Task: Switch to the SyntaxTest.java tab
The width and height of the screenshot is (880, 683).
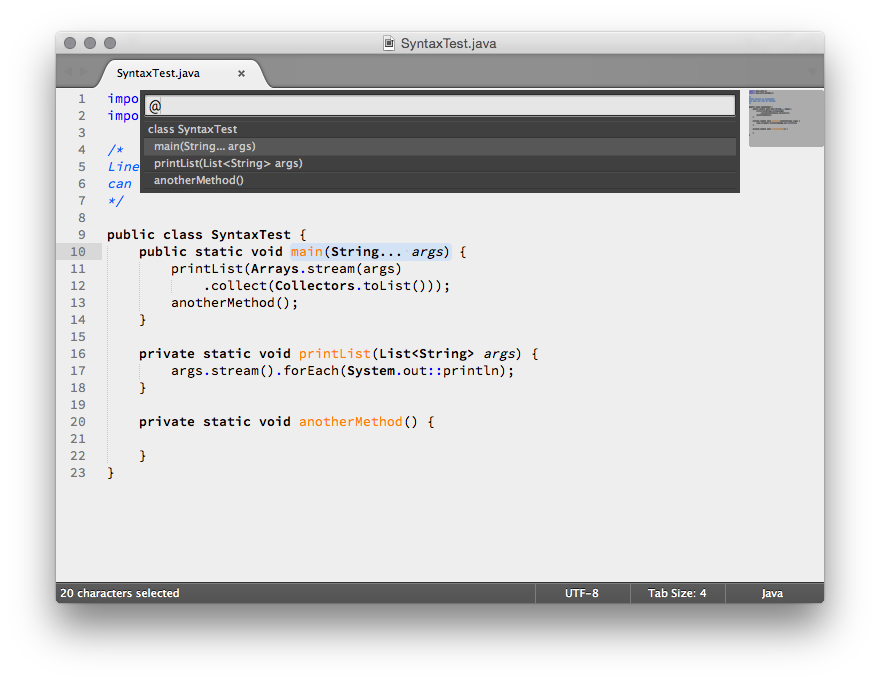Action: tap(158, 73)
